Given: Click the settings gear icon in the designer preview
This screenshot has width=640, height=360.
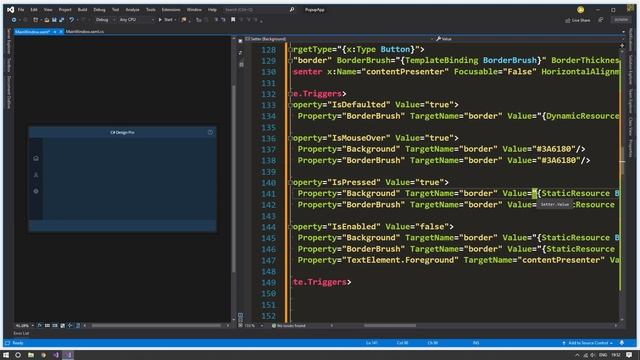Looking at the screenshot, I should [36, 191].
